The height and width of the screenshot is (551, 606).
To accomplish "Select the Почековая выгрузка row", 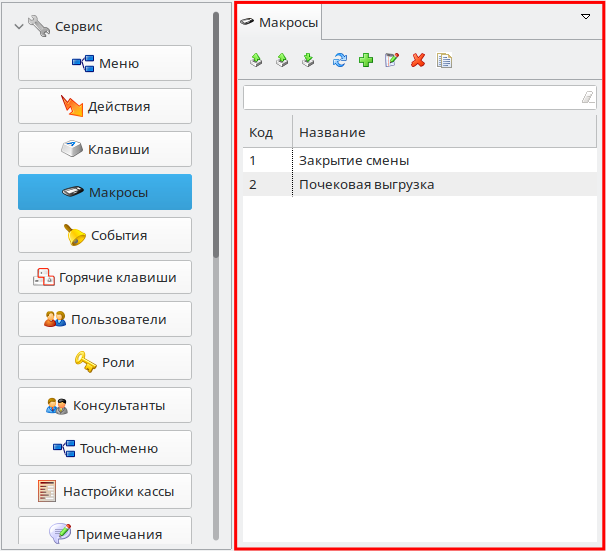I will (420, 184).
